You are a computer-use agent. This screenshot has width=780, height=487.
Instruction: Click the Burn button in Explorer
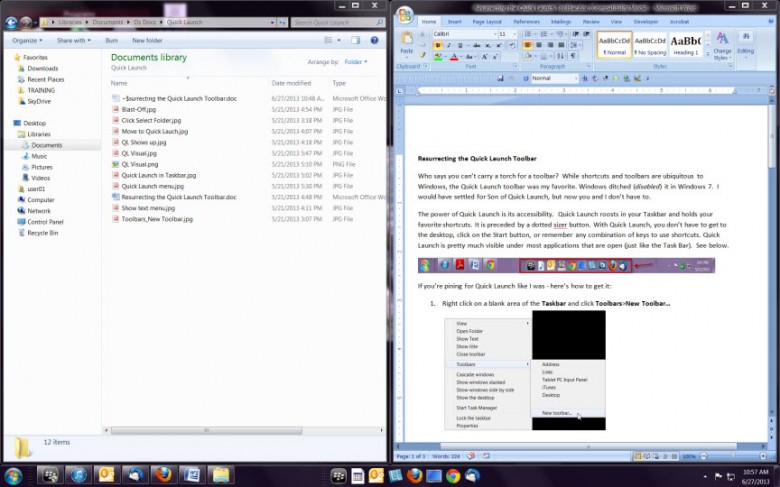point(111,40)
